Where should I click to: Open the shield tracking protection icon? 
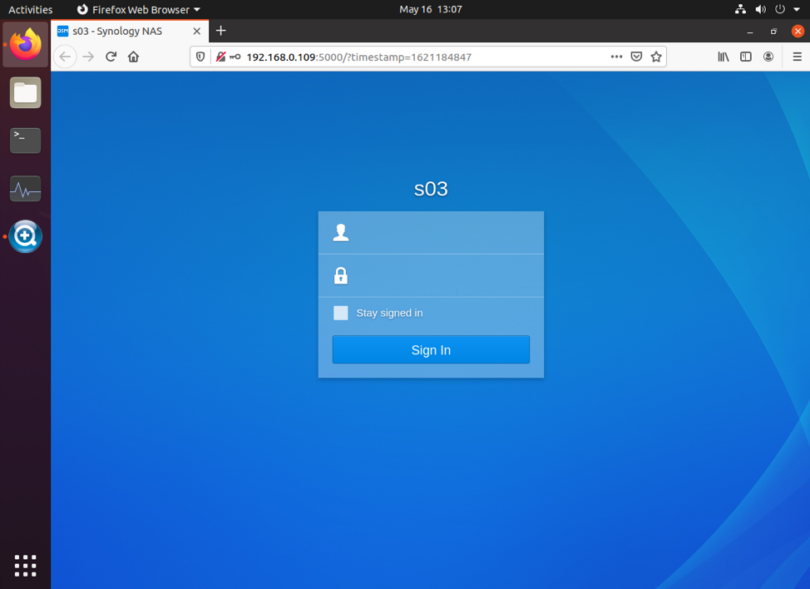tap(201, 56)
